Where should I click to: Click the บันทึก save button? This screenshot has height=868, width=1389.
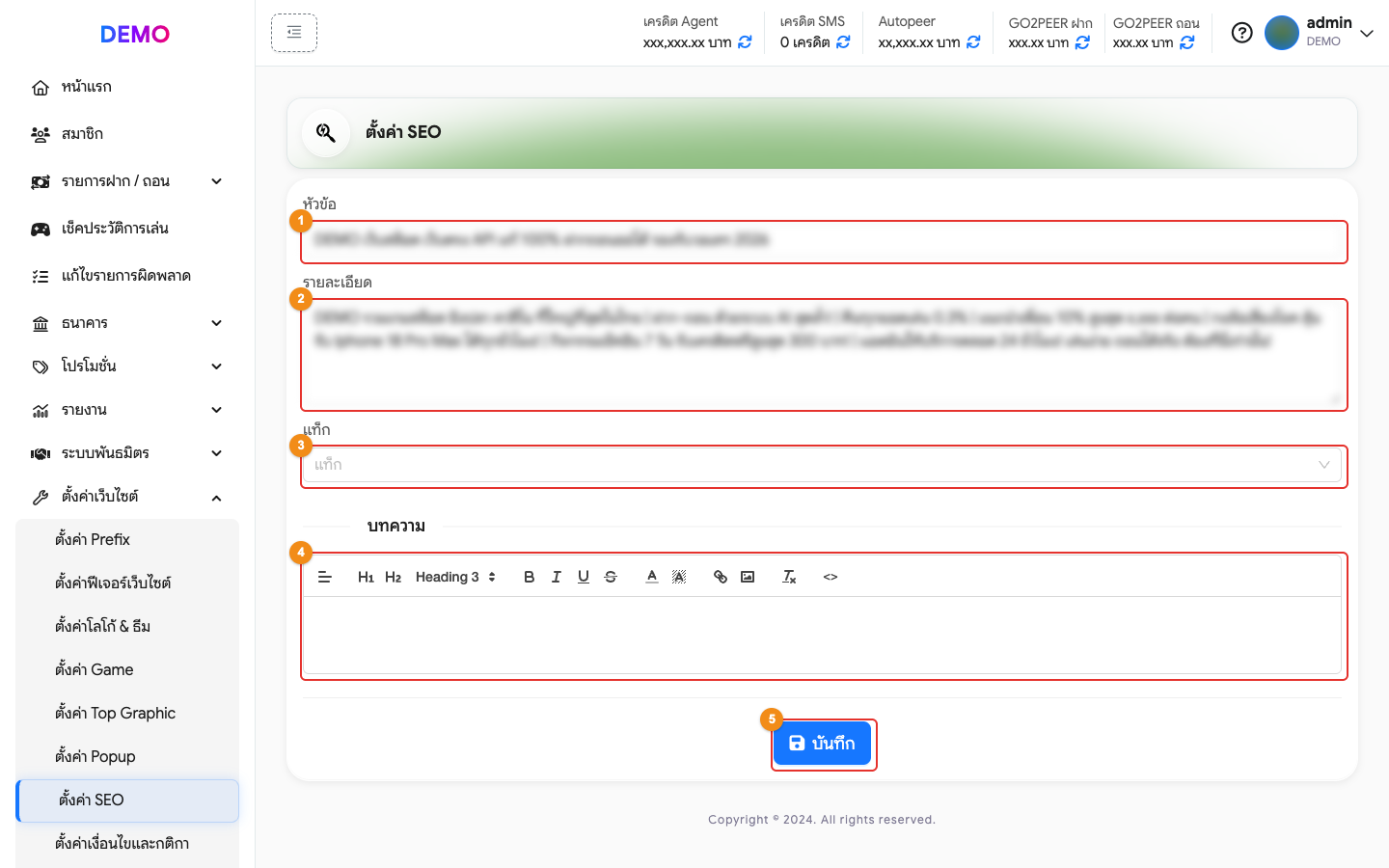point(823,744)
